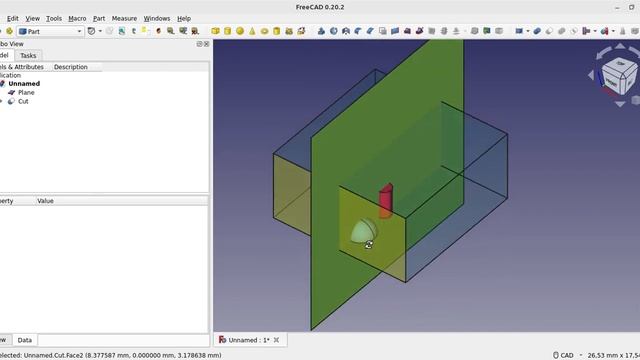Click the status bar selection text
This screenshot has height=360, width=640.
tap(111, 356)
